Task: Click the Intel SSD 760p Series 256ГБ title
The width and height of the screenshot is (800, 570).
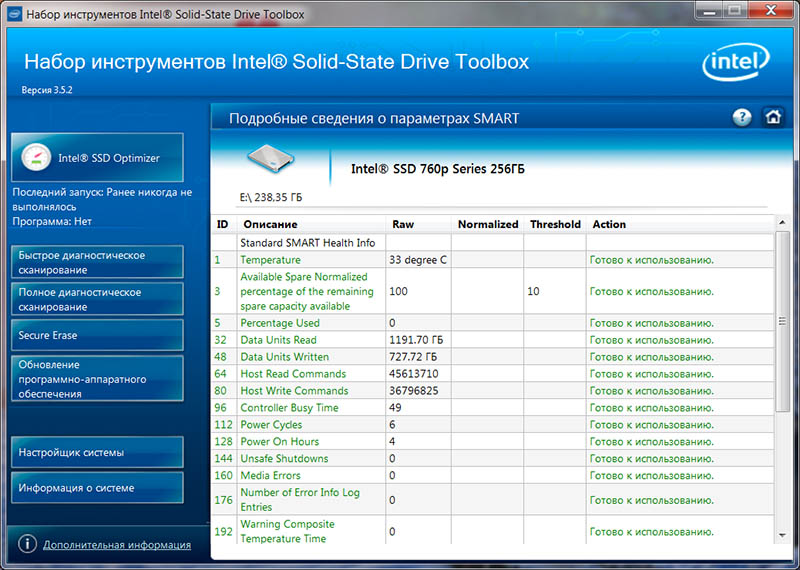Action: click(x=438, y=169)
